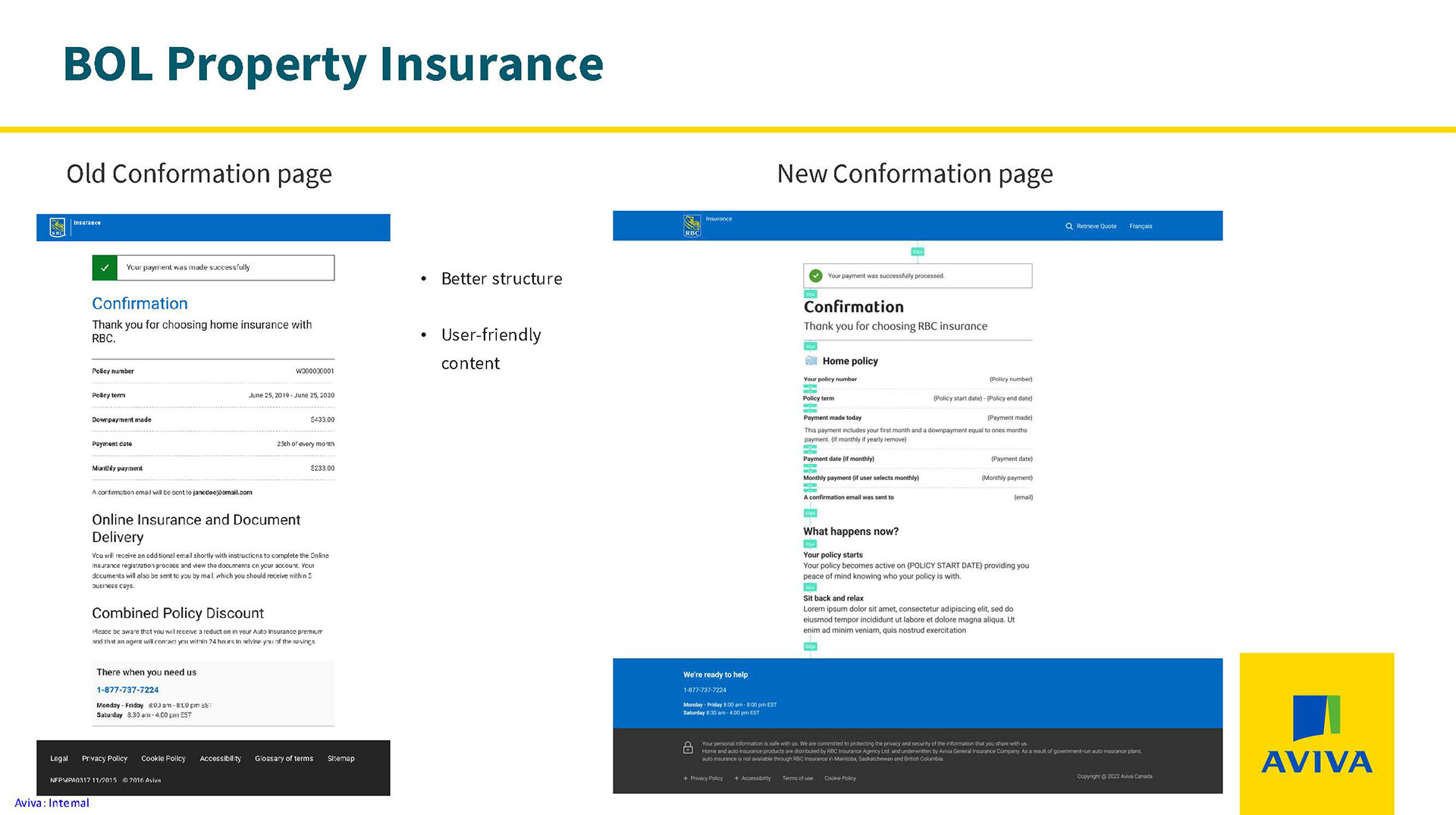Click the BOL Property Insurance slide title
This screenshot has height=815, width=1456.
coord(333,65)
